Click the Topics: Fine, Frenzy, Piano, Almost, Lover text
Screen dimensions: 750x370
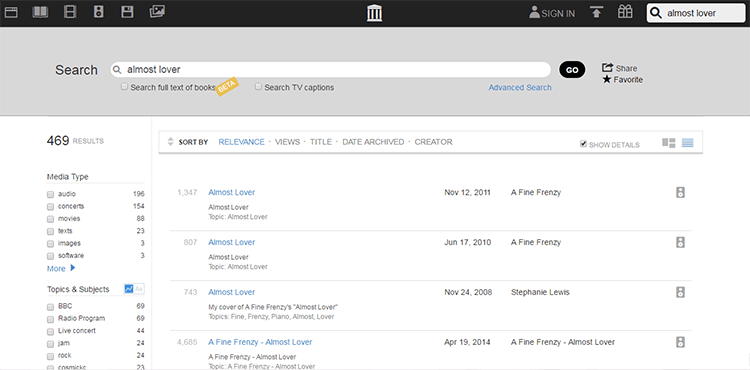point(271,316)
